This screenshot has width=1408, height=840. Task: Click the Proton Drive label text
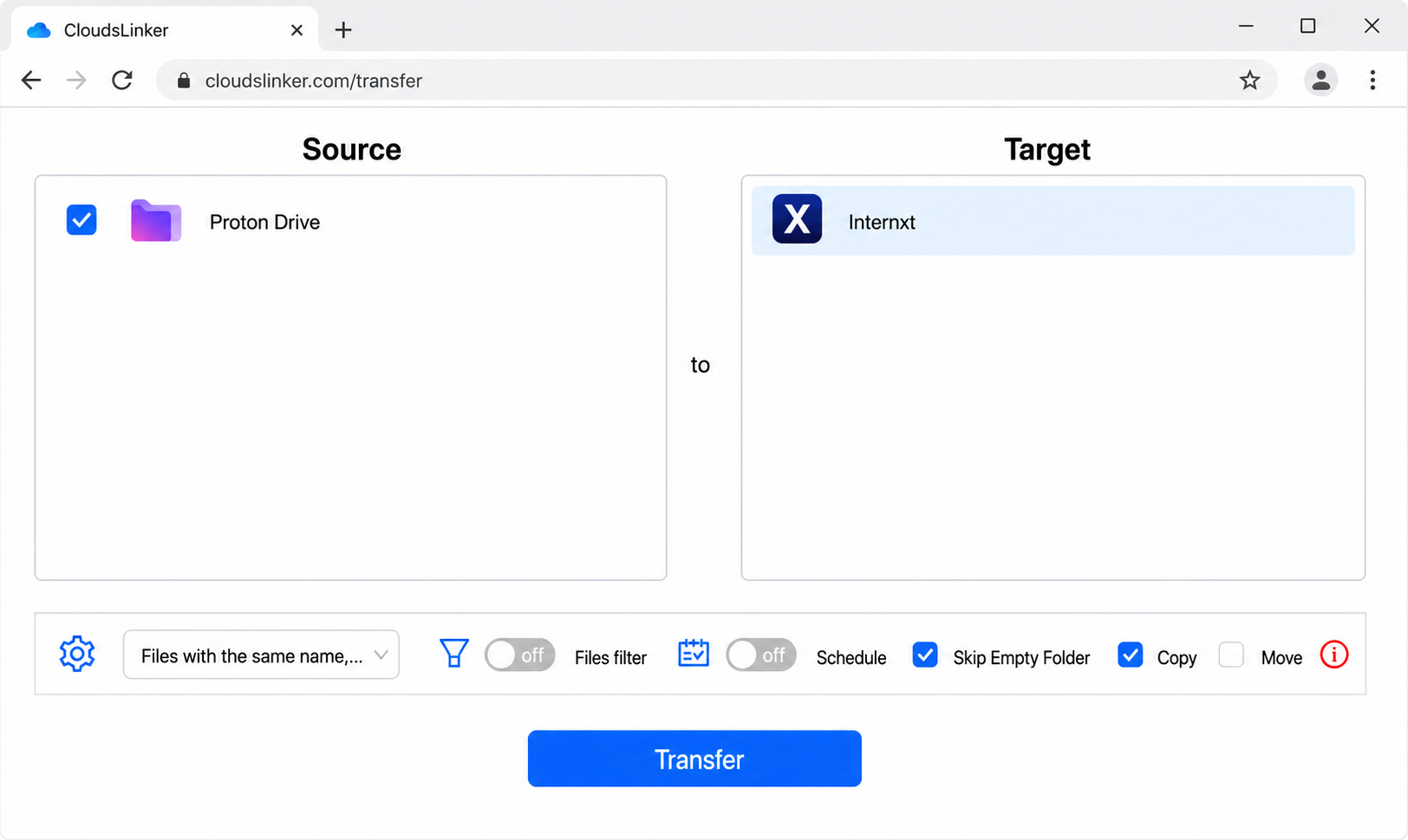(x=264, y=222)
